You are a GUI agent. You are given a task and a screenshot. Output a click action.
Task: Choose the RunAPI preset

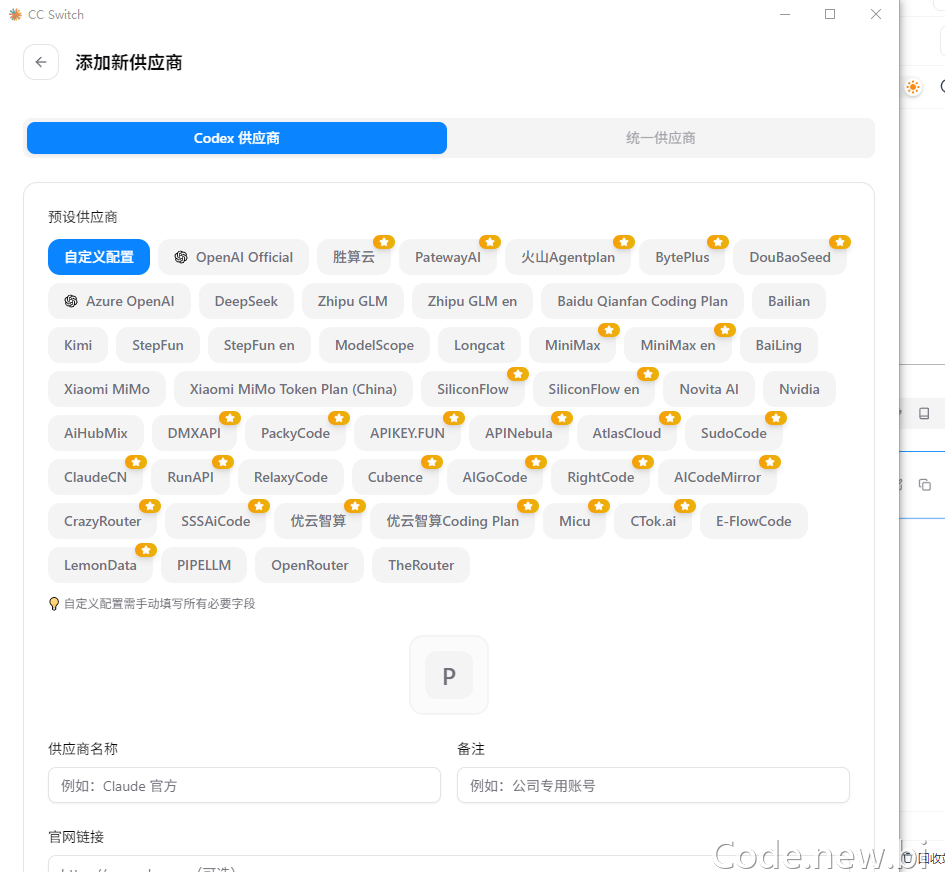(x=190, y=477)
